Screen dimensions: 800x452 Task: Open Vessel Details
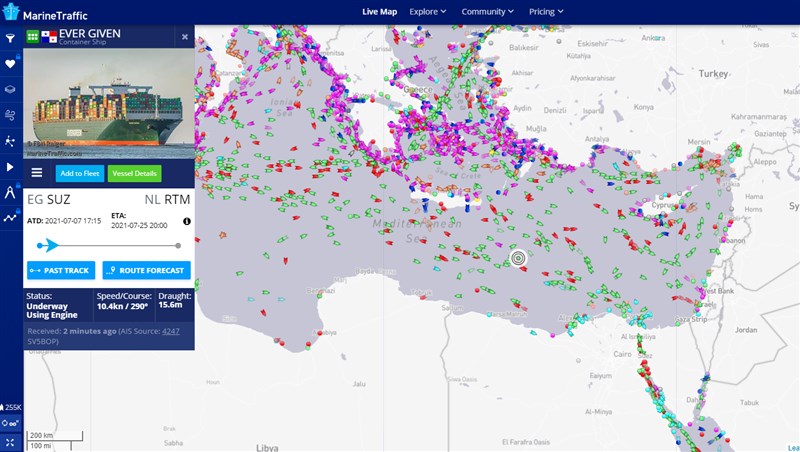coord(135,173)
